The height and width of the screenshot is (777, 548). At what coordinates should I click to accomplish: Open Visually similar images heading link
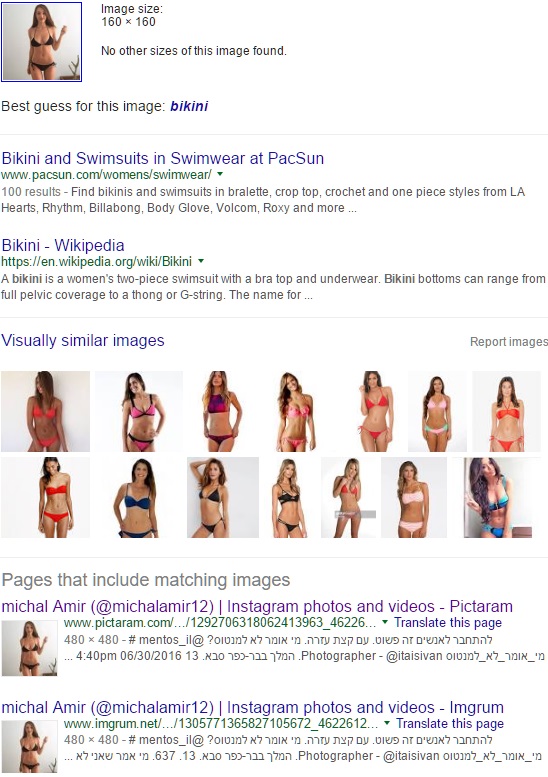pos(83,340)
